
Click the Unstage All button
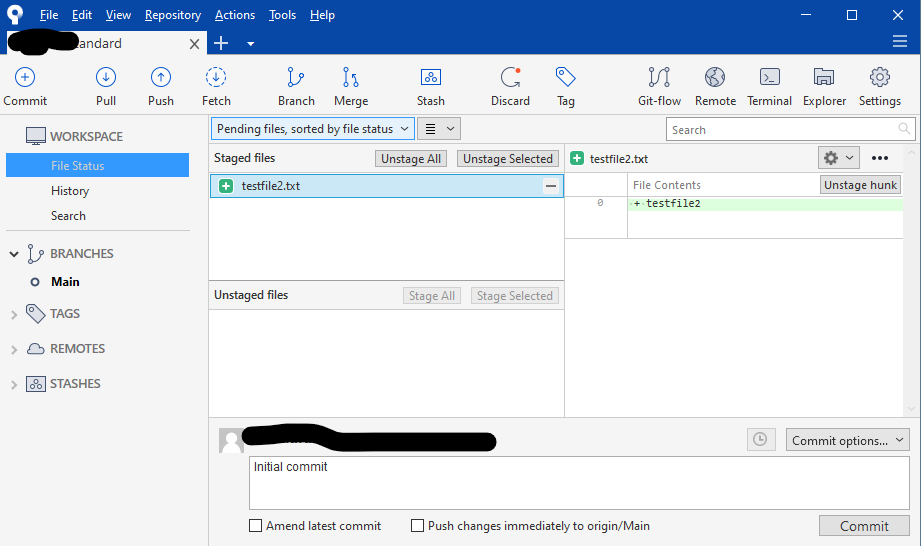point(411,159)
